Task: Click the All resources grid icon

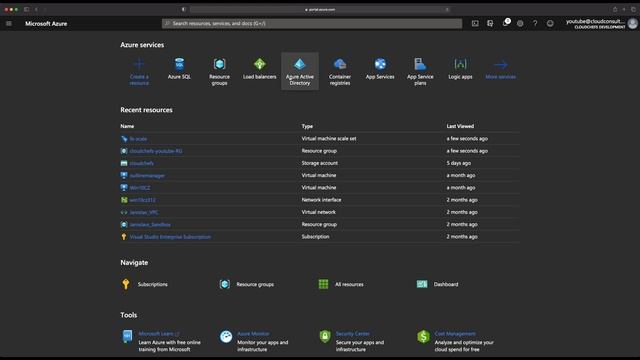Action: (x=323, y=284)
